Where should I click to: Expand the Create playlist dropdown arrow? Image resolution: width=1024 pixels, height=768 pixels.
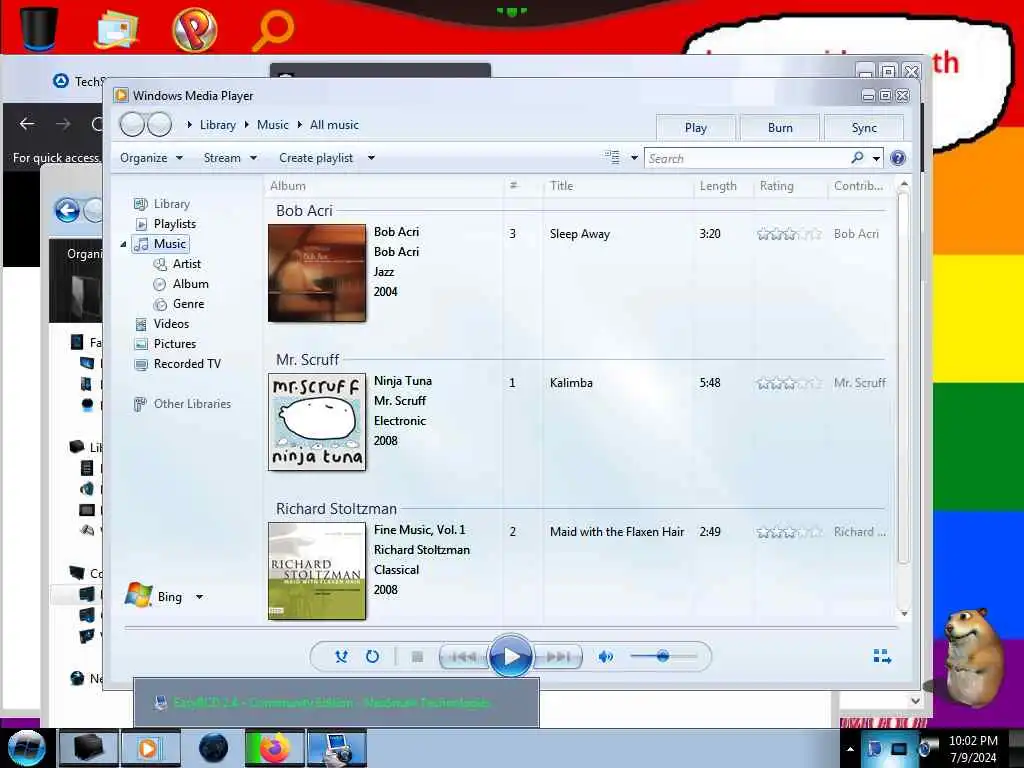[371, 158]
